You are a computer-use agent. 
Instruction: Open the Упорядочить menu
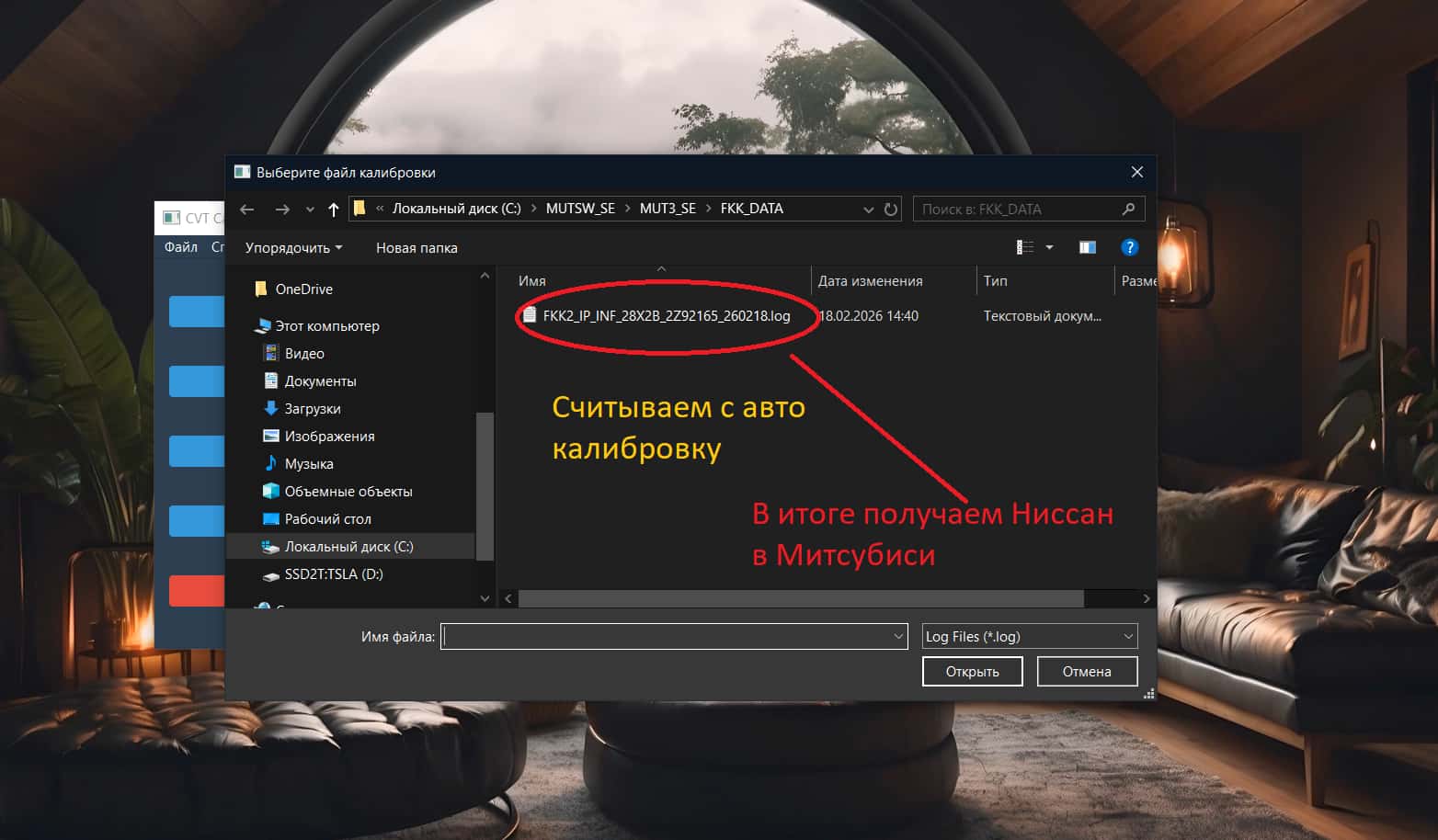click(x=293, y=248)
